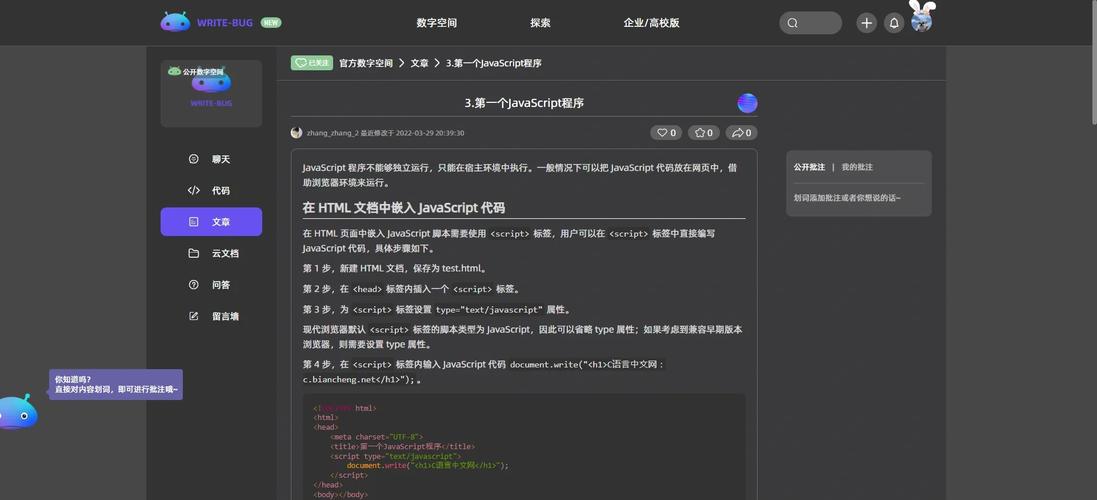Click the chat bubble icon beside 聊天
The height and width of the screenshot is (500, 1097).
coord(194,159)
